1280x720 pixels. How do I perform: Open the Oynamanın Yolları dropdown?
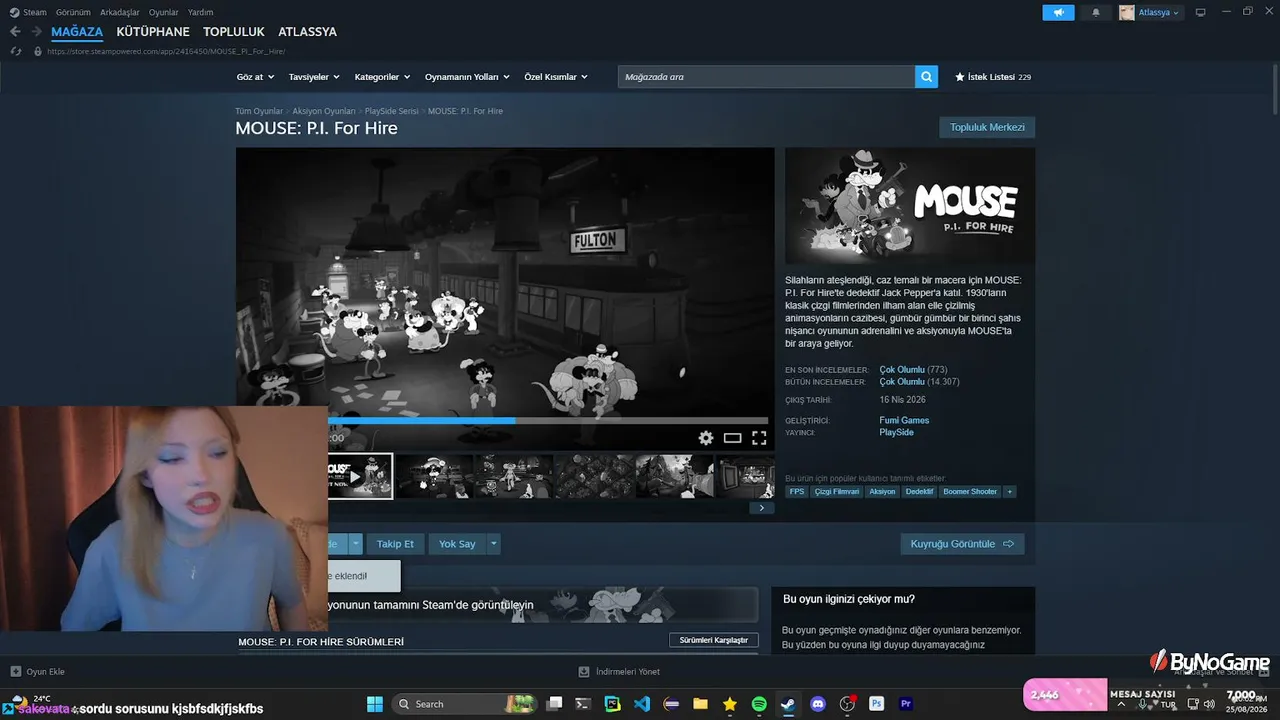click(467, 77)
